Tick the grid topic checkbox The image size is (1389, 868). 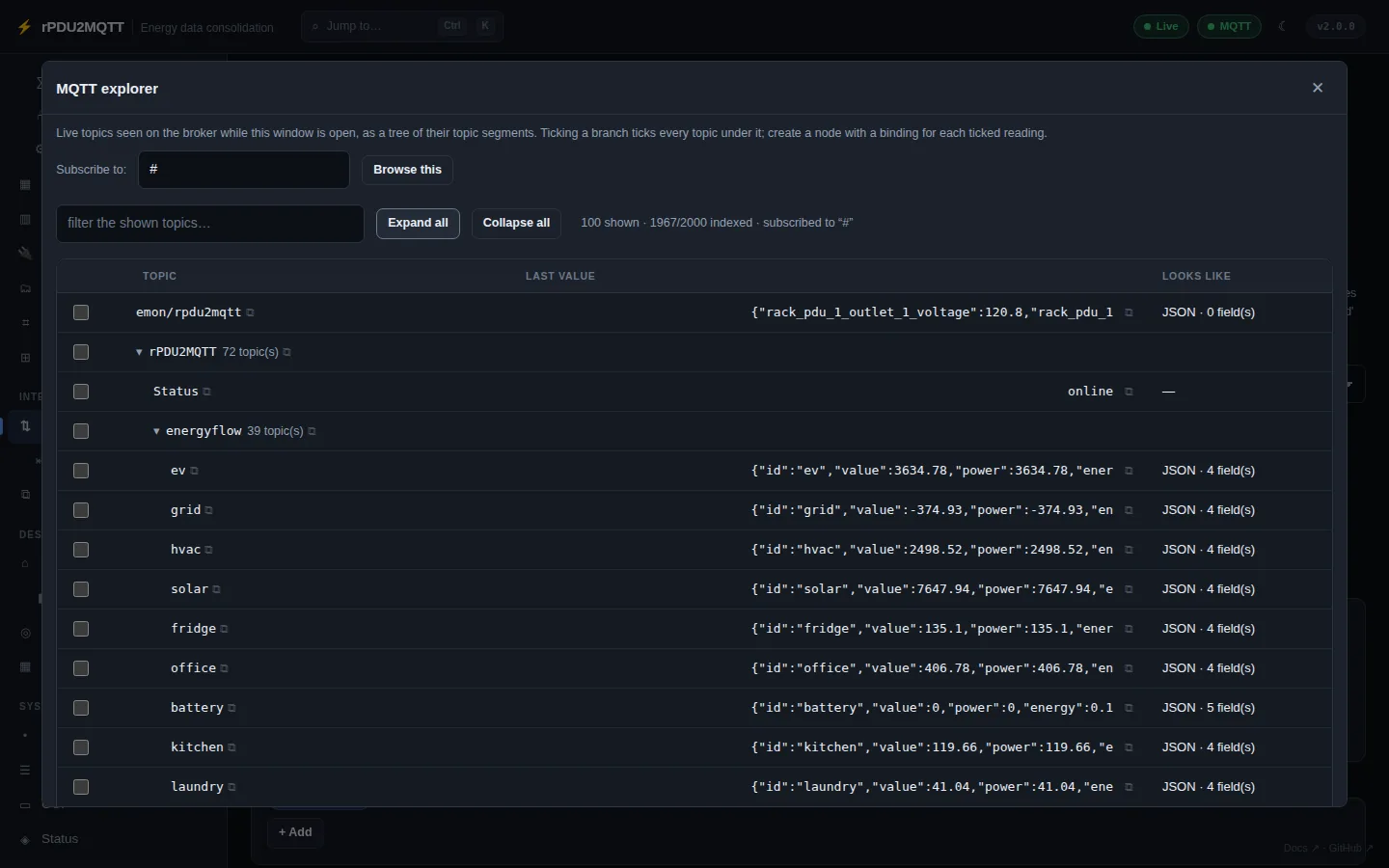(81, 510)
